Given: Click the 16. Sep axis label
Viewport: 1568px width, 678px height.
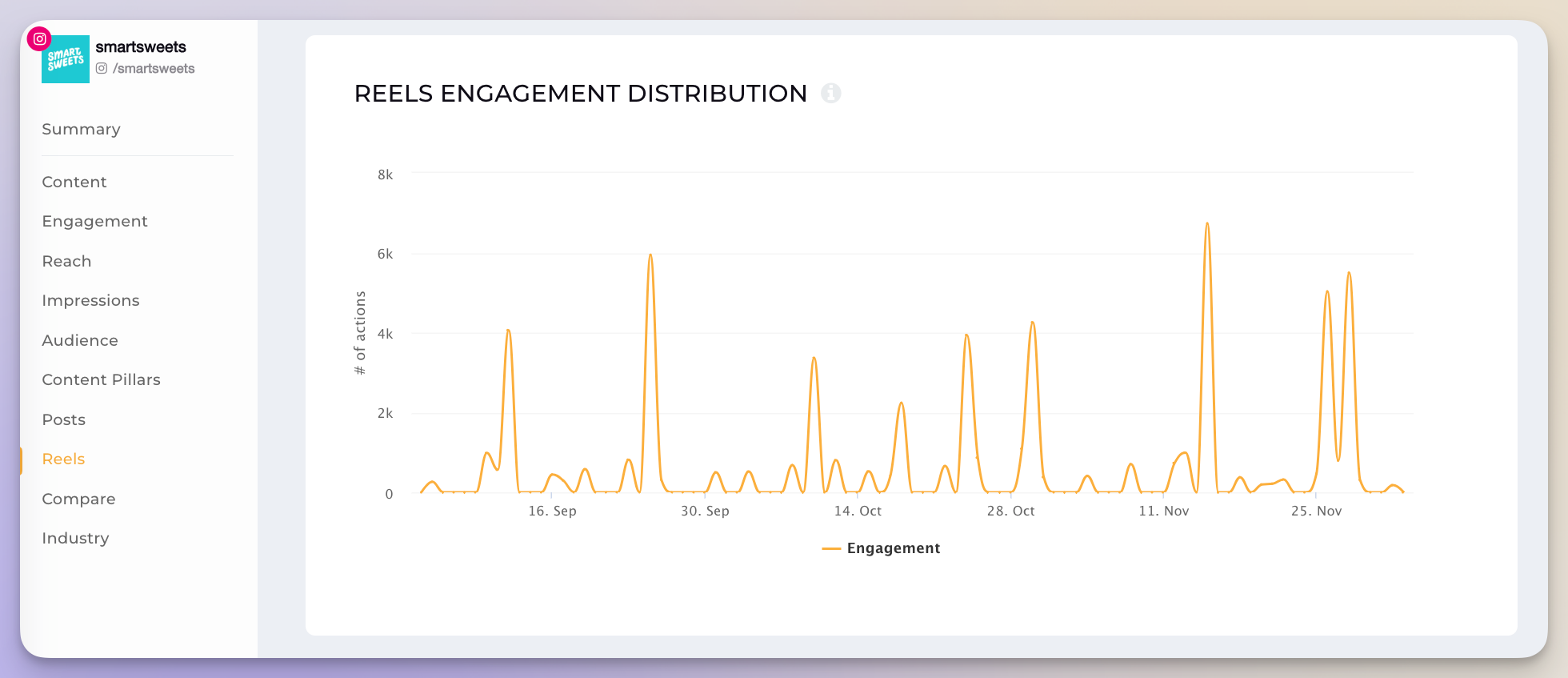Looking at the screenshot, I should click(552, 511).
